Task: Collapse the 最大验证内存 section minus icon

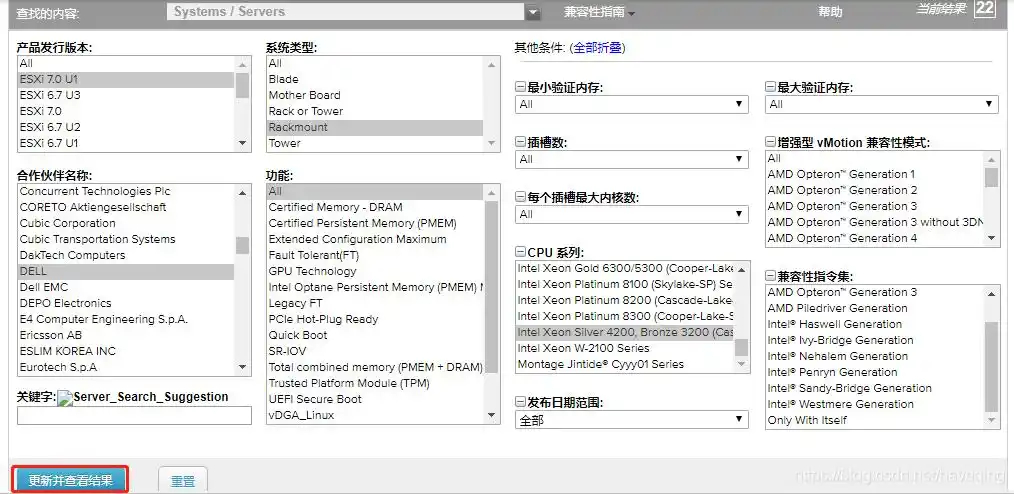Action: click(770, 88)
